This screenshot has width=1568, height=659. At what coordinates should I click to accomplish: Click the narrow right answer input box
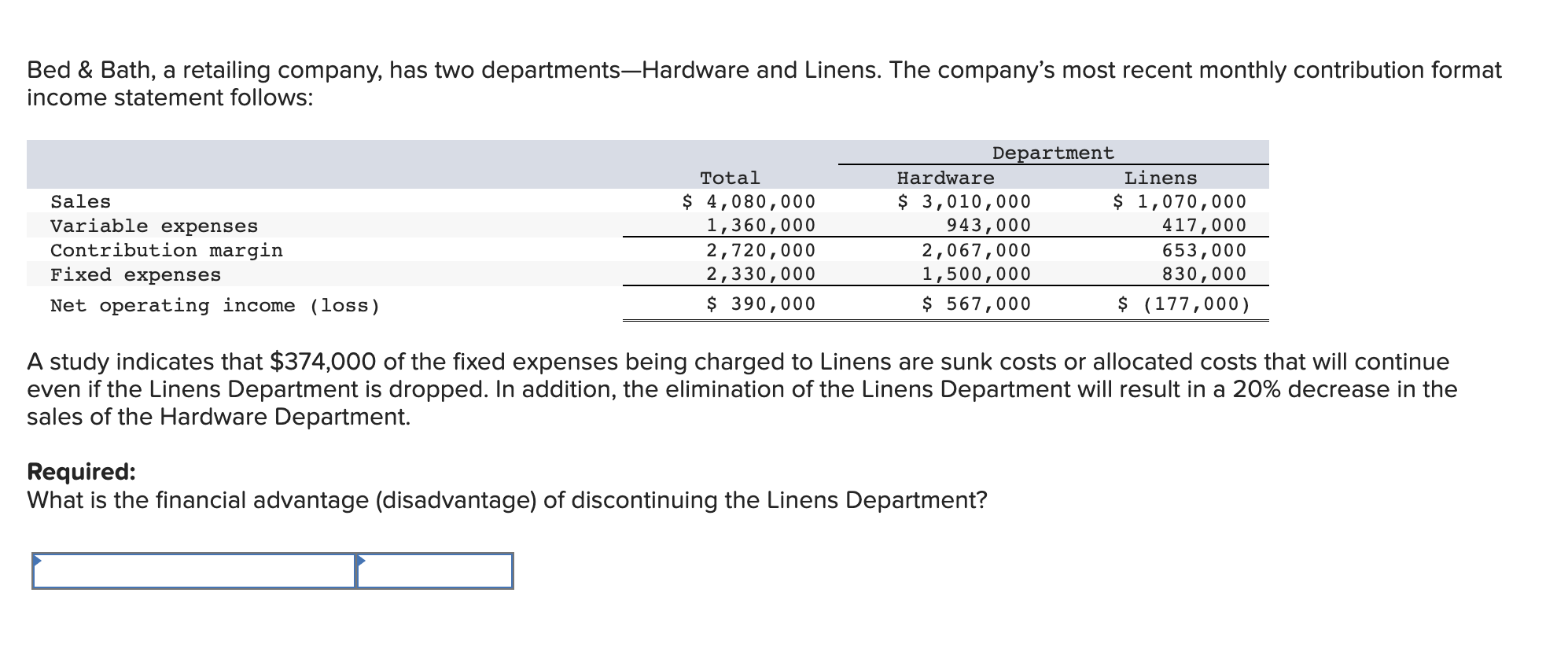tap(435, 571)
